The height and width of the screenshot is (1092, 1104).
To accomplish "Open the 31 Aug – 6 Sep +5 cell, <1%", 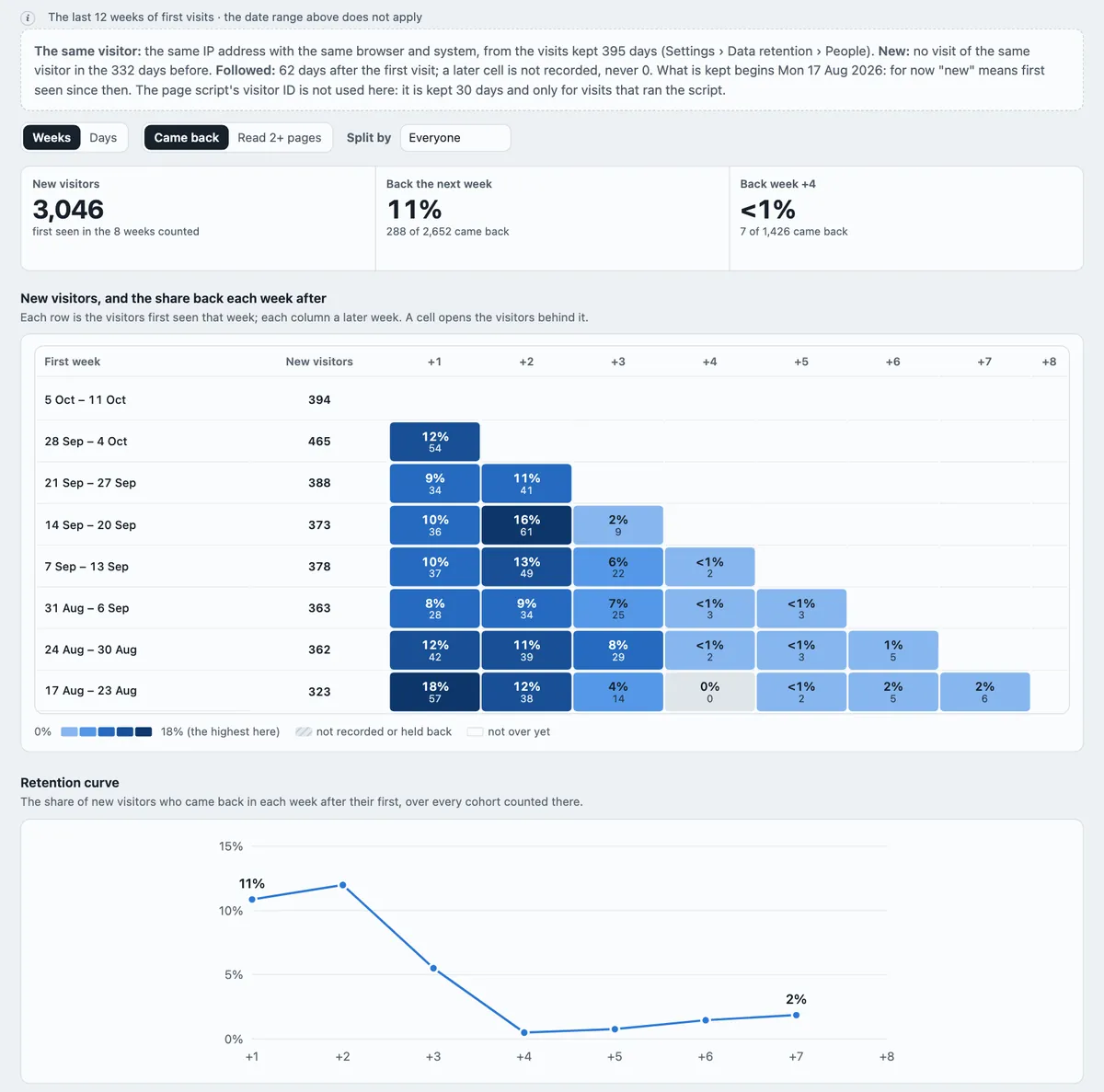I will tap(801, 608).
